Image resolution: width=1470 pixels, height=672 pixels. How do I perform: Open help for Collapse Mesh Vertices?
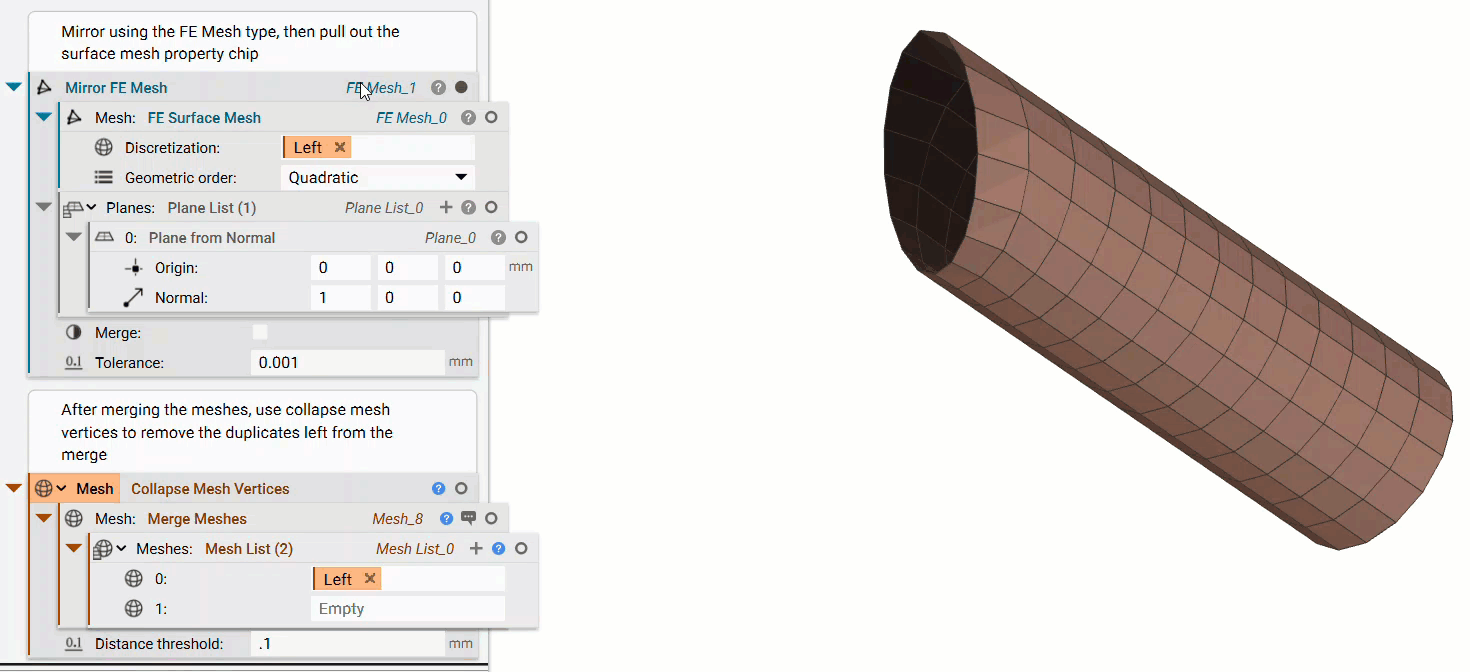pyautogui.click(x=438, y=488)
